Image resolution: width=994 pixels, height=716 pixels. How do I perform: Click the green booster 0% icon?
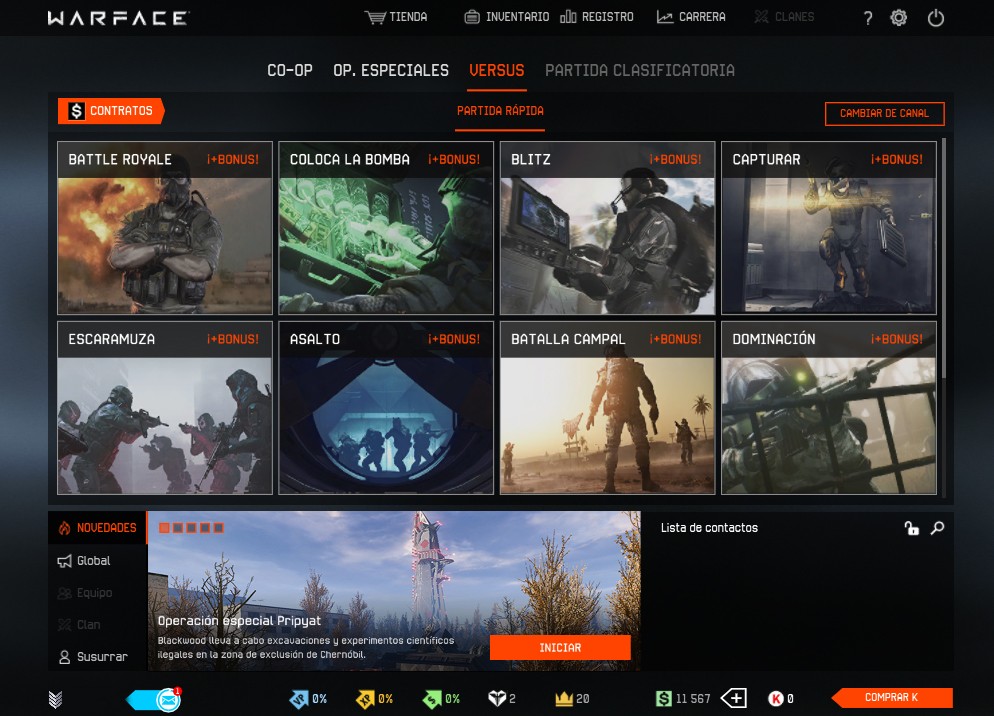click(x=432, y=699)
